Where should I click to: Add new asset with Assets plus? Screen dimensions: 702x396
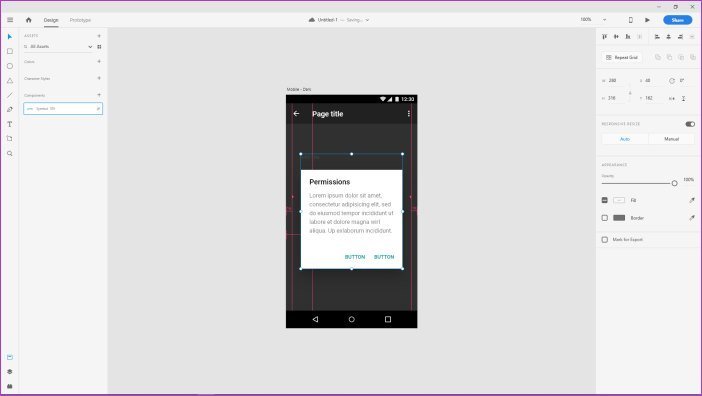click(99, 36)
